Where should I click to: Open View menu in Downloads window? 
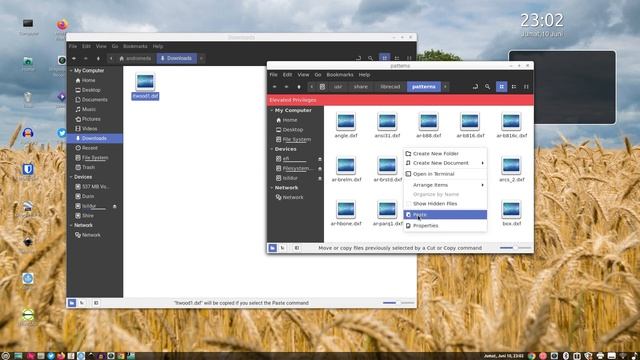coord(101,46)
